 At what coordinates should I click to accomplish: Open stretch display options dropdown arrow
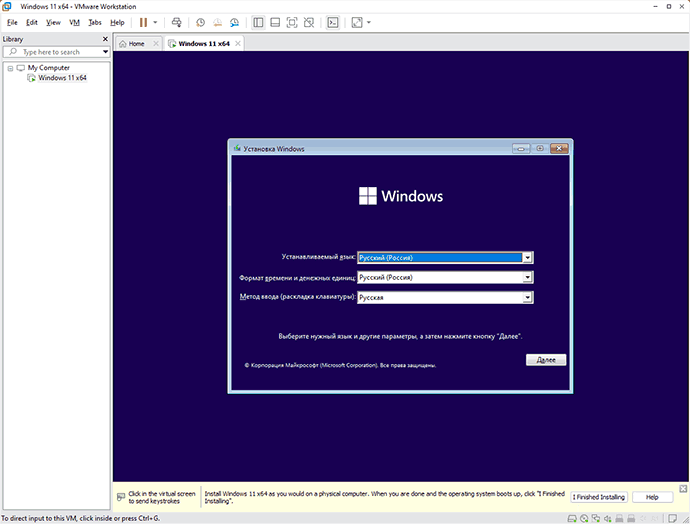[x=369, y=22]
